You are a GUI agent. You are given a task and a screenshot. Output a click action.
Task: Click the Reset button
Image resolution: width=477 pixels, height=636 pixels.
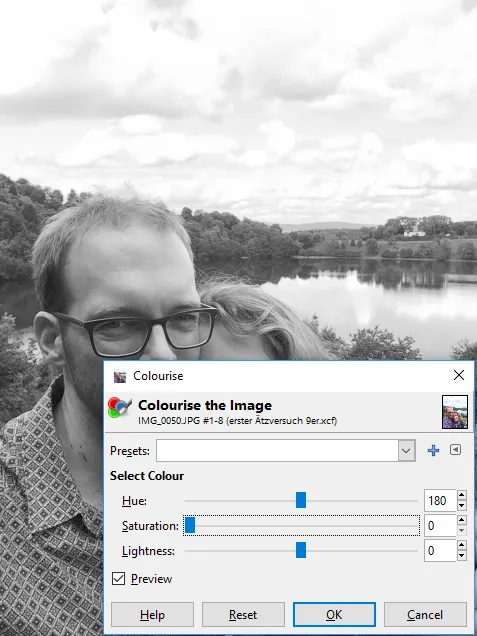tap(243, 615)
